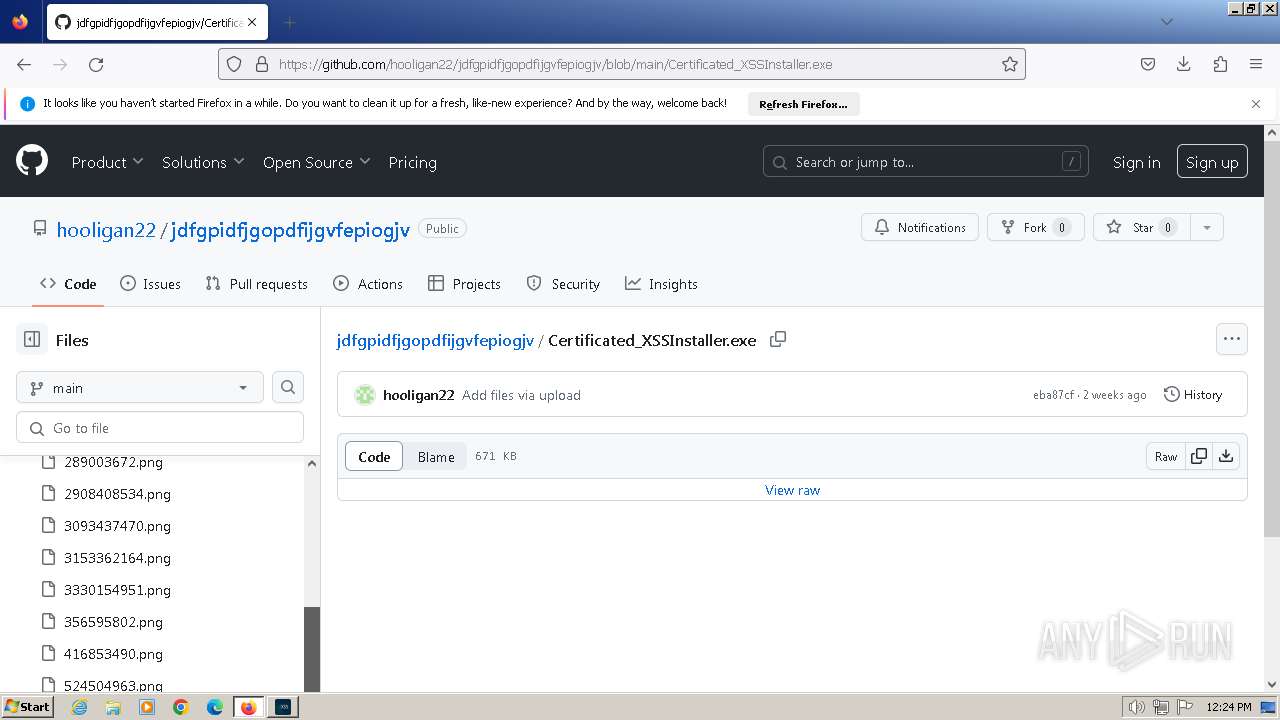Open the Firefox extensions icon

1220,64
